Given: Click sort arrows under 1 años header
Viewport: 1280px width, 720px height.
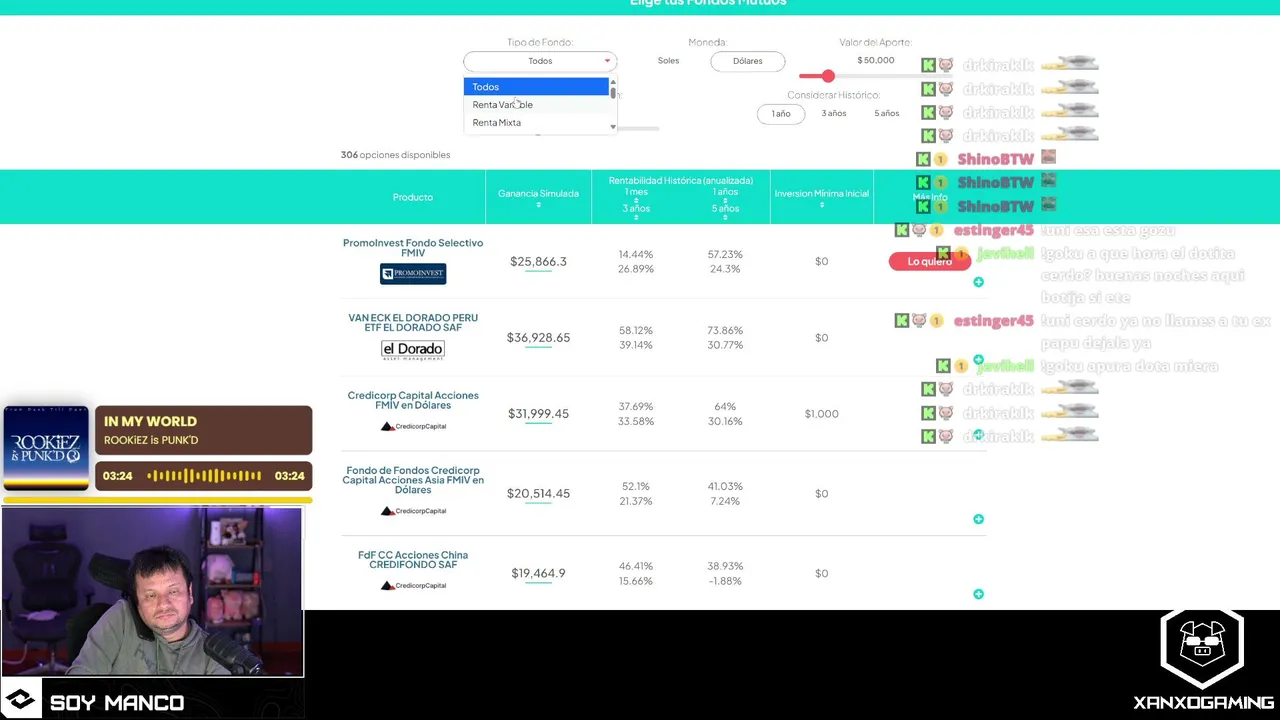Looking at the screenshot, I should (725, 200).
